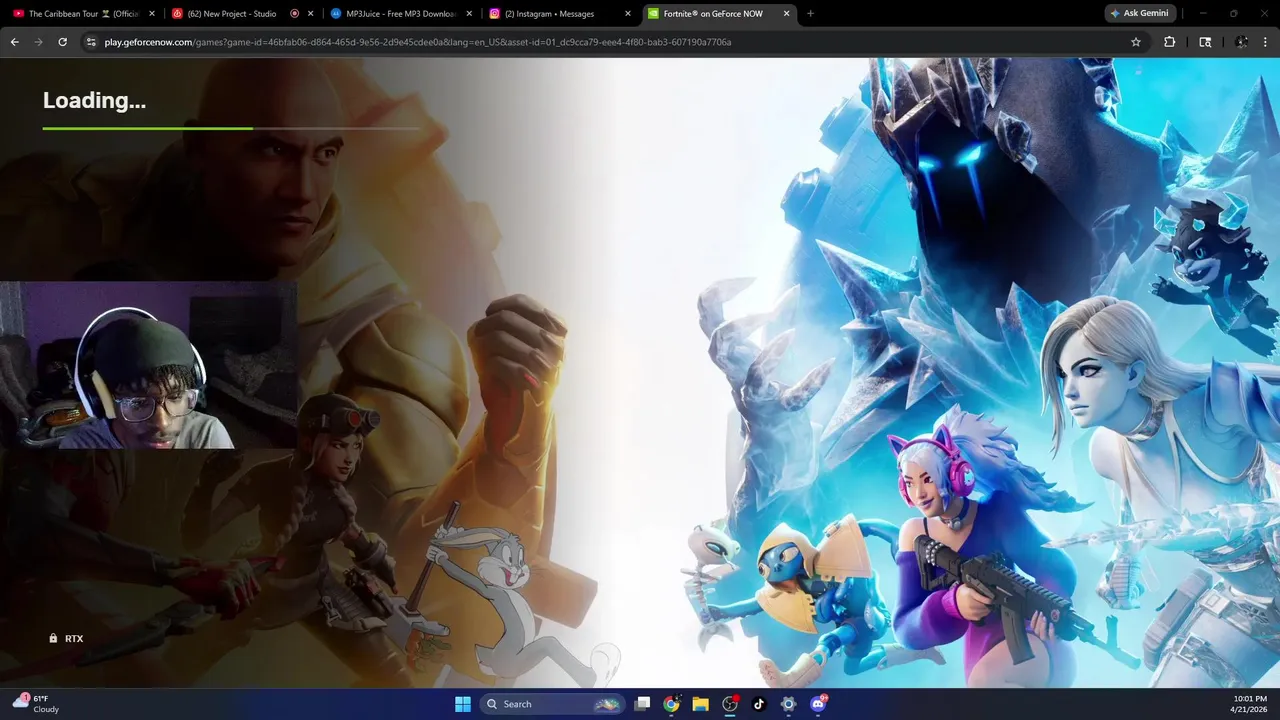Open the Chrome profile avatar
The height and width of the screenshot is (720, 1280).
(x=1241, y=42)
